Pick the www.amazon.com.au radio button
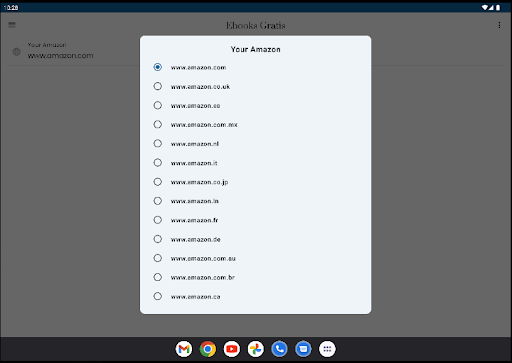Image resolution: width=512 pixels, height=363 pixels. 157,258
